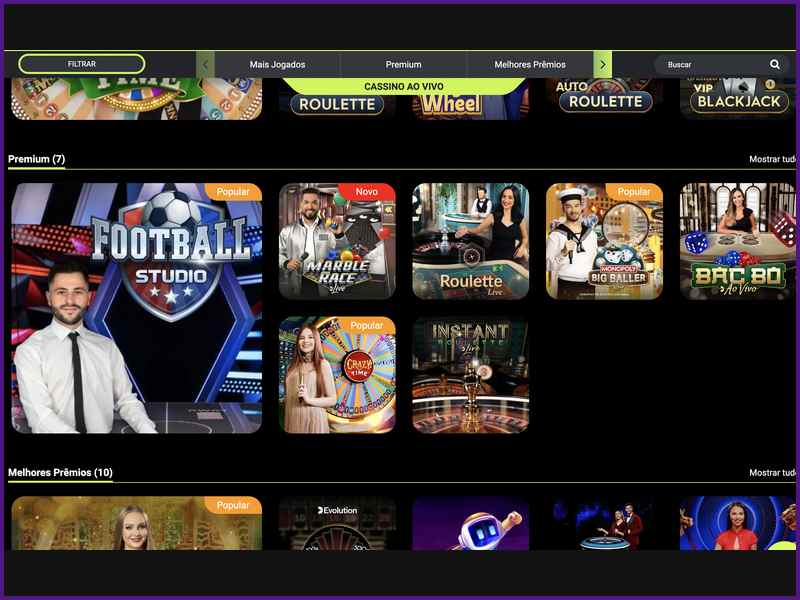This screenshot has height=600, width=800.
Task: Select the Mais Jogados tab
Action: tap(277, 64)
